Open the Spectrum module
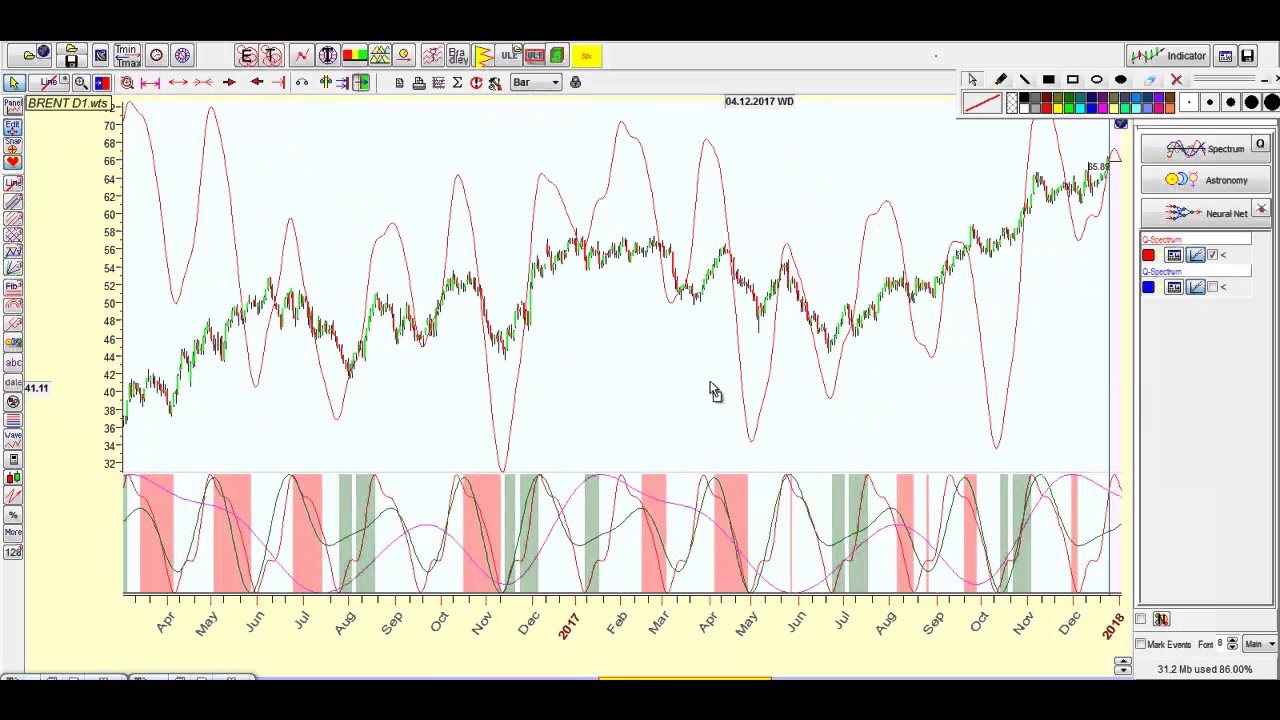This screenshot has width=1280, height=720. [x=1205, y=149]
